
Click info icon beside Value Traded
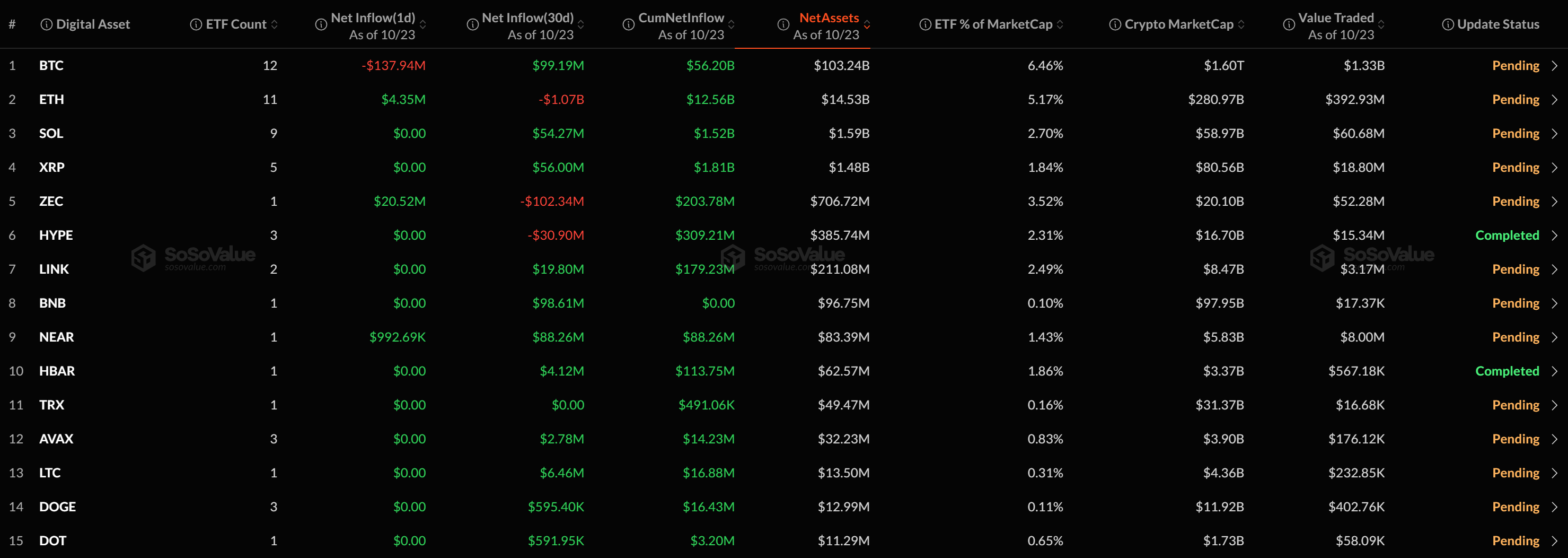1289,24
